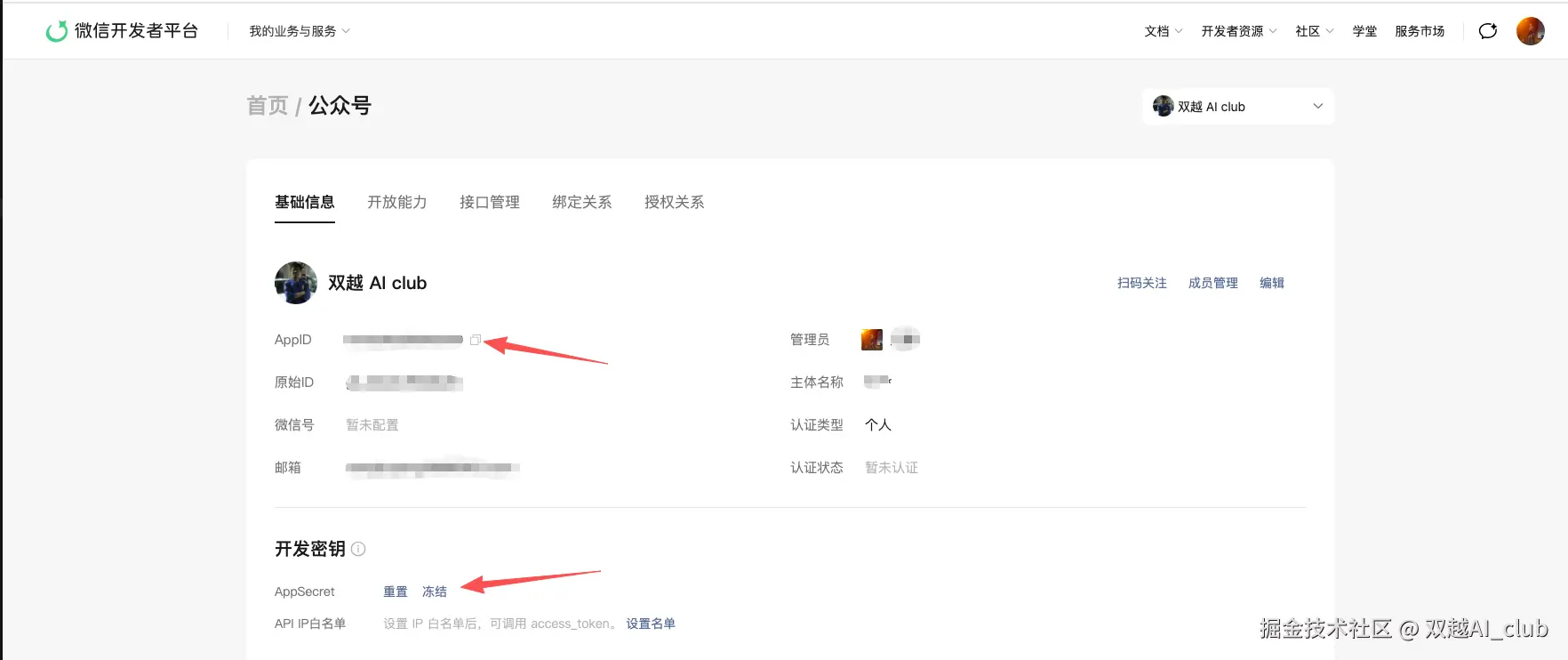Click the 暂未配置 WeChat ID text
Viewport: 1568px width, 660px height.
372,425
